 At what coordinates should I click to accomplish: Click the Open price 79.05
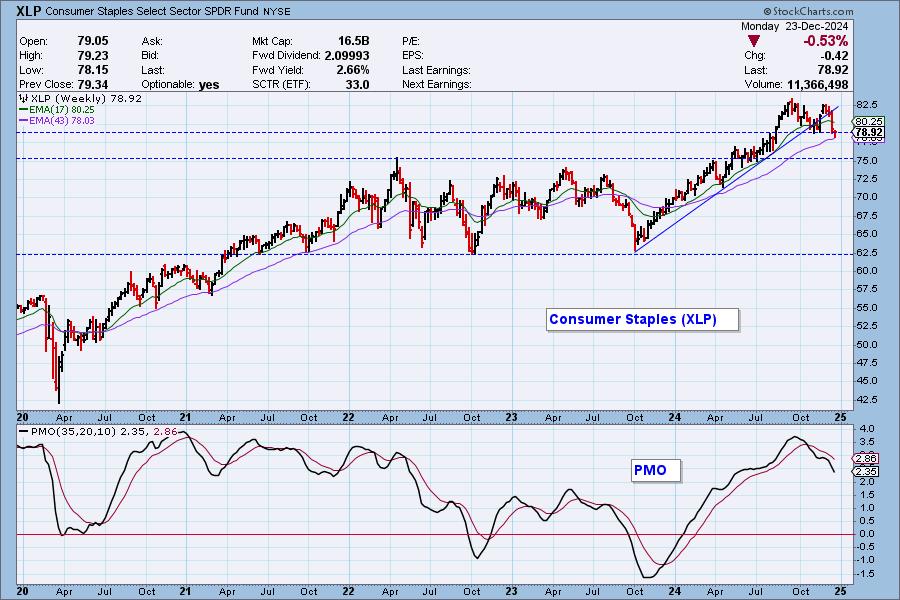[92, 41]
